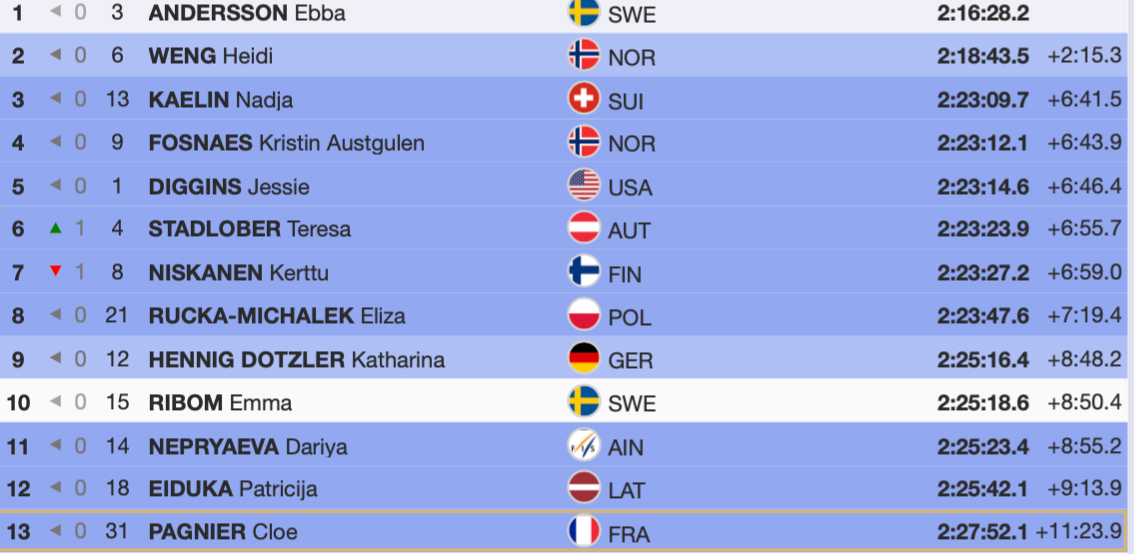
Task: Click the Poland flag beside POL
Action: coord(584,316)
